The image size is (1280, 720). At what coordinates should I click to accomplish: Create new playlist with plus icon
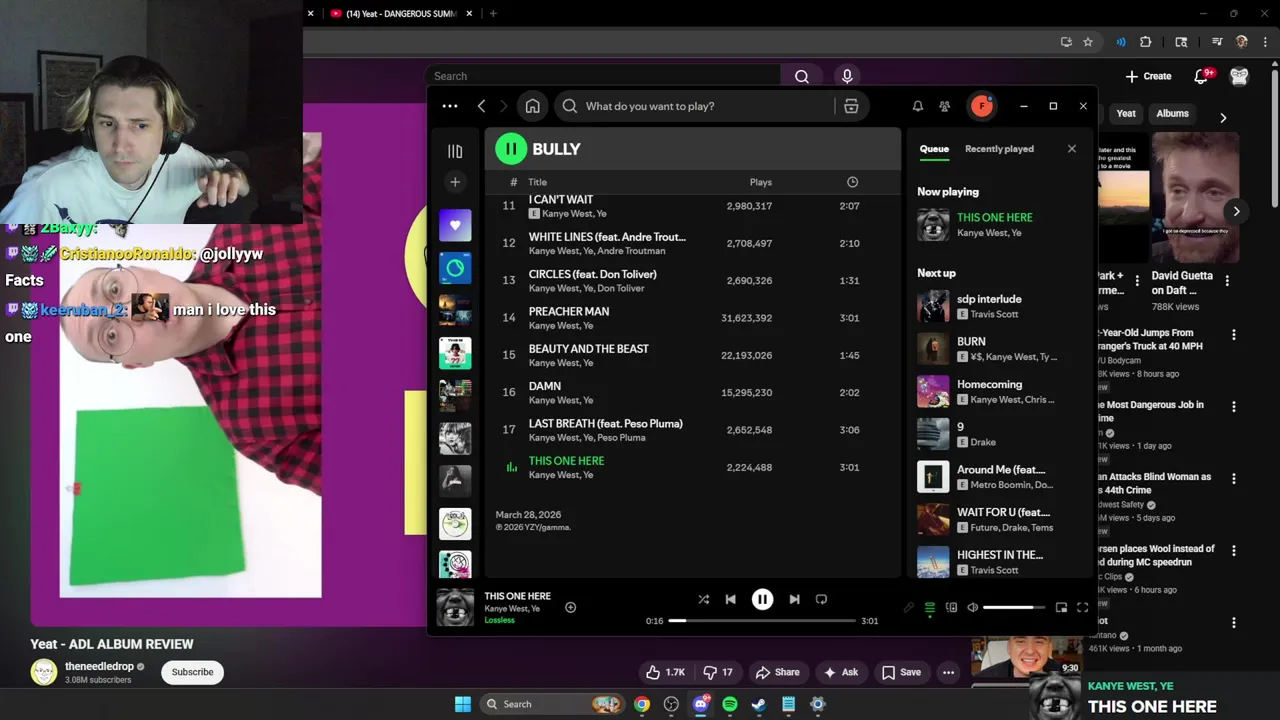coord(455,182)
